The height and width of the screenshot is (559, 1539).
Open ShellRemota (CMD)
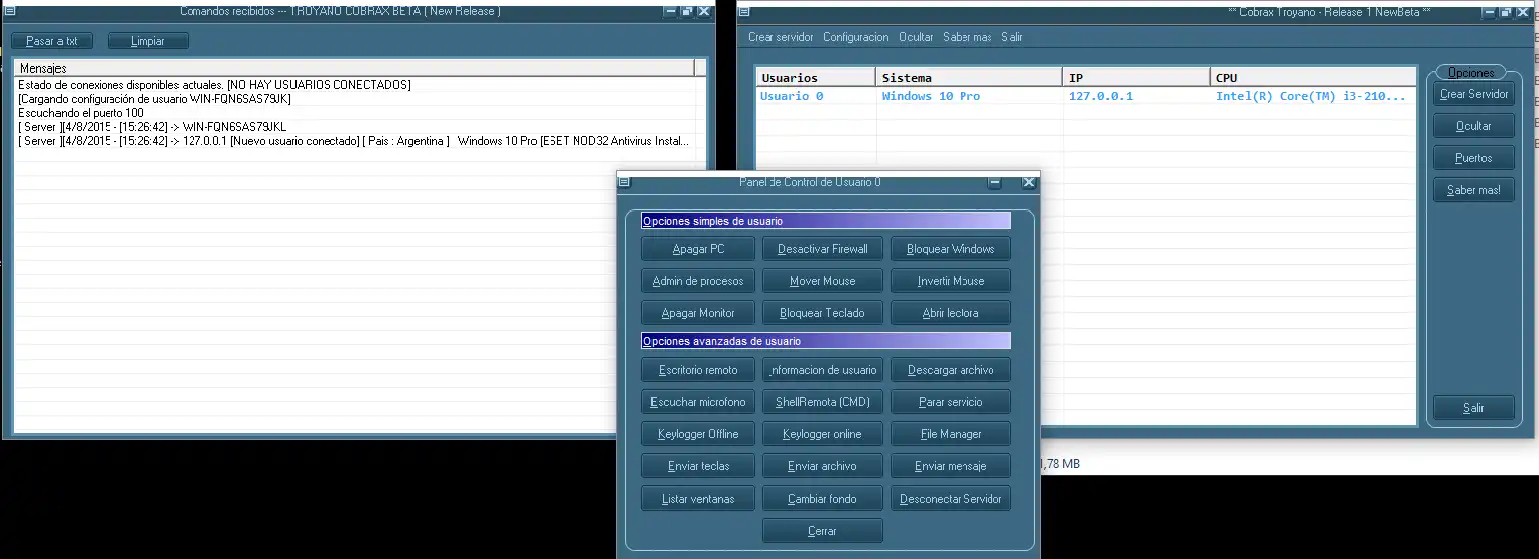[x=823, y=402]
